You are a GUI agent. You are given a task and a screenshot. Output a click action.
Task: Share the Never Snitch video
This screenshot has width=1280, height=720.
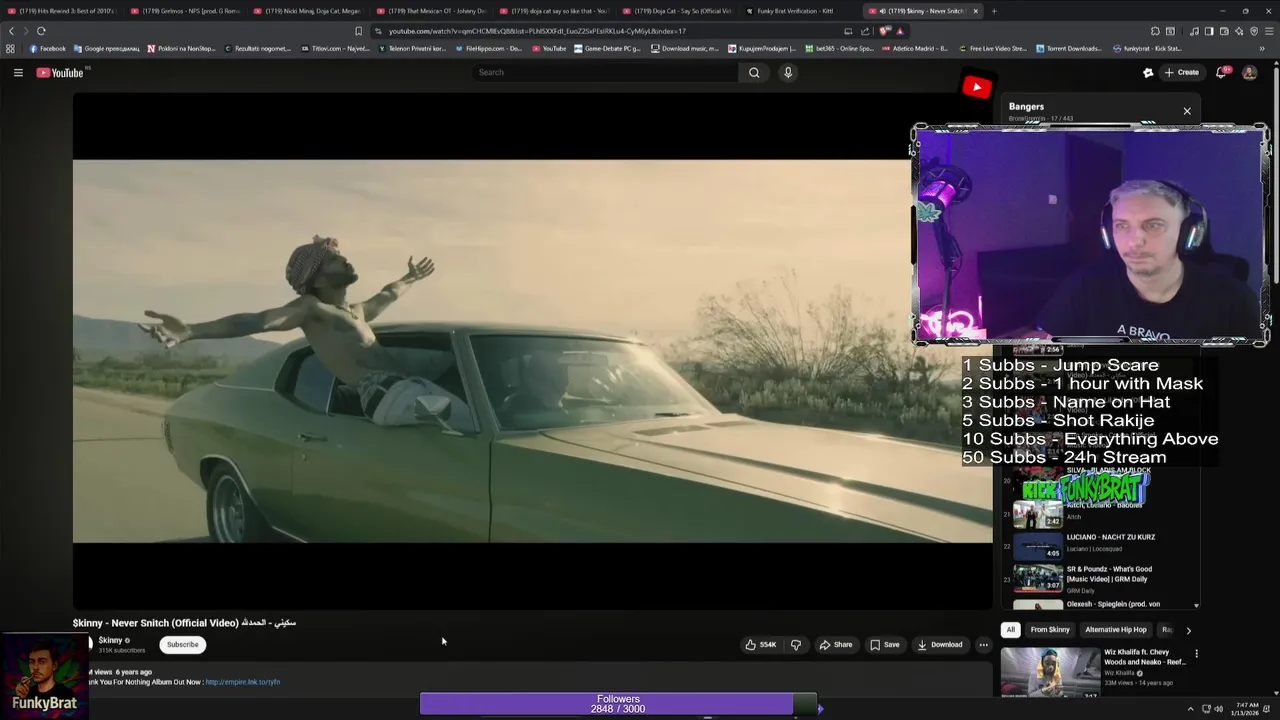pyautogui.click(x=836, y=645)
